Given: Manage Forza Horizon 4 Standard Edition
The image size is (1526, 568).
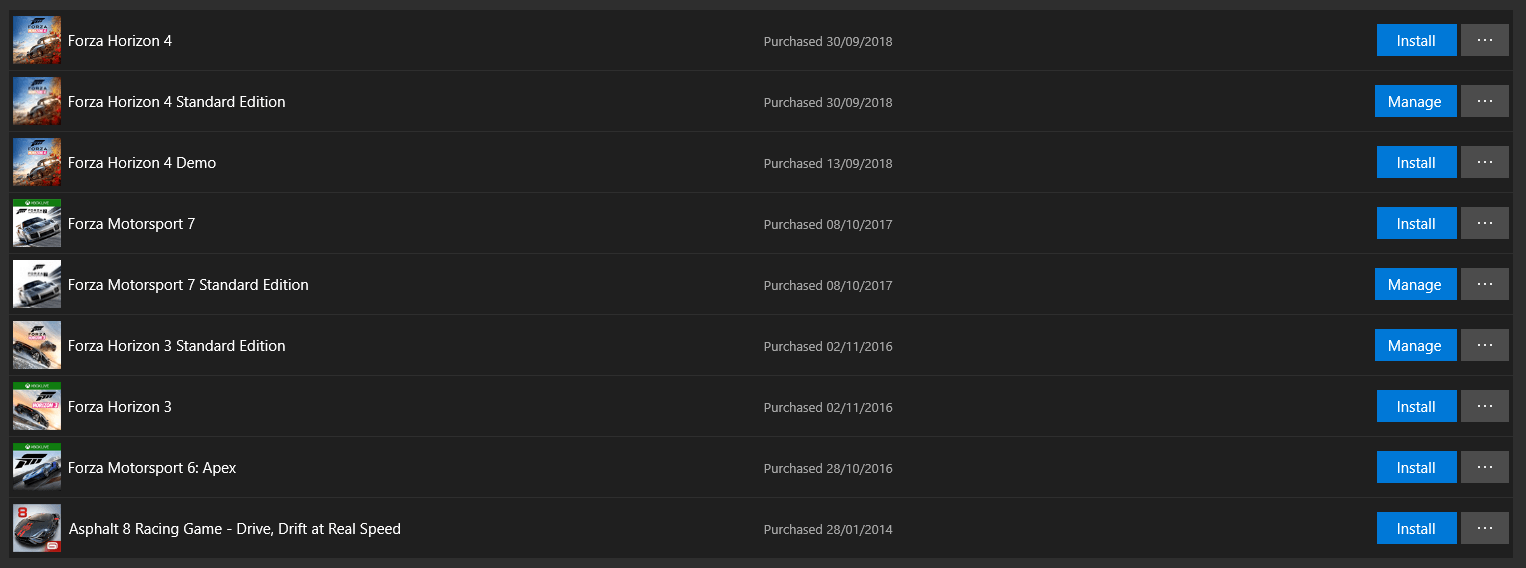Looking at the screenshot, I should click(1415, 102).
